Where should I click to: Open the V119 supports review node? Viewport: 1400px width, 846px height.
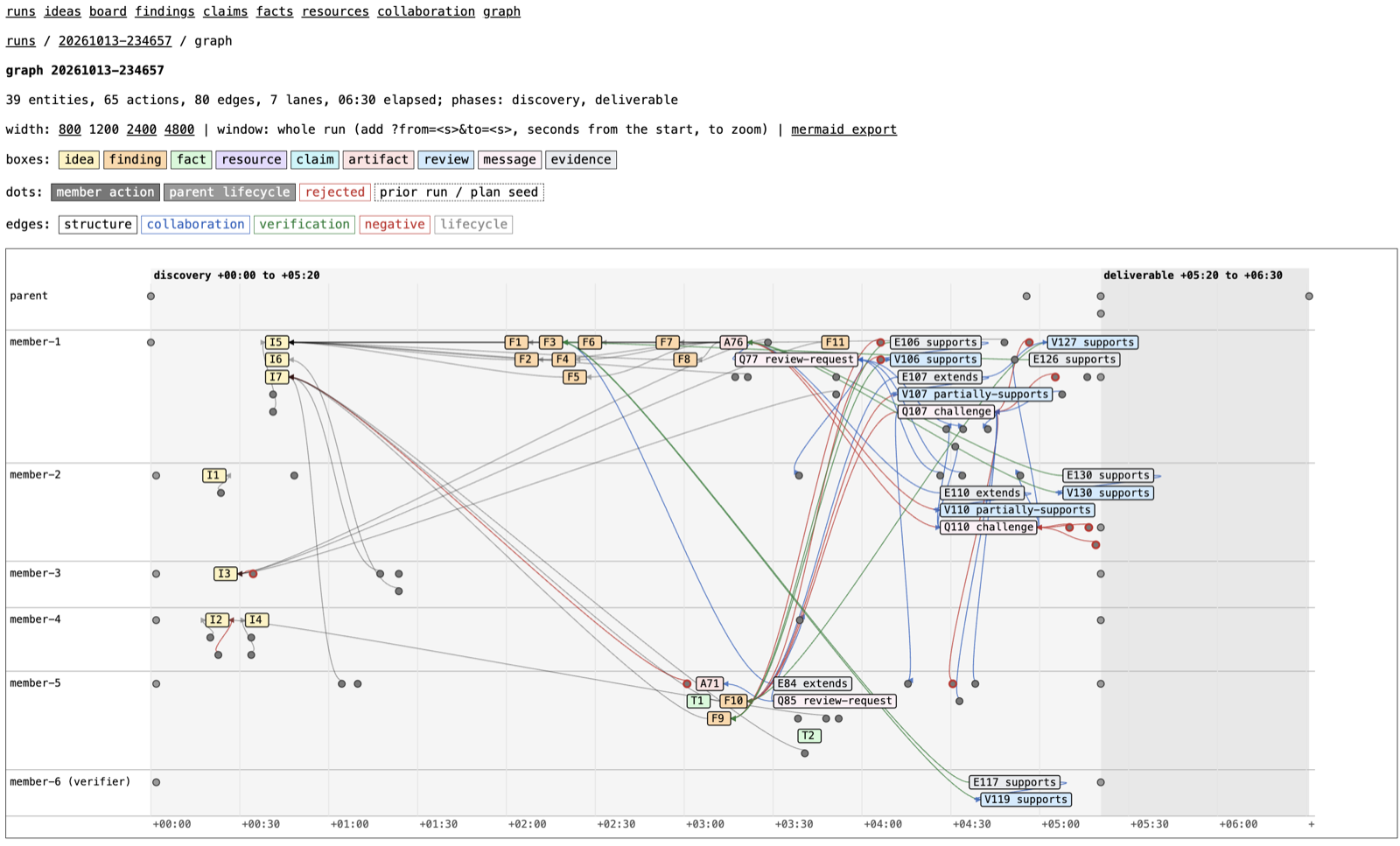[1026, 800]
